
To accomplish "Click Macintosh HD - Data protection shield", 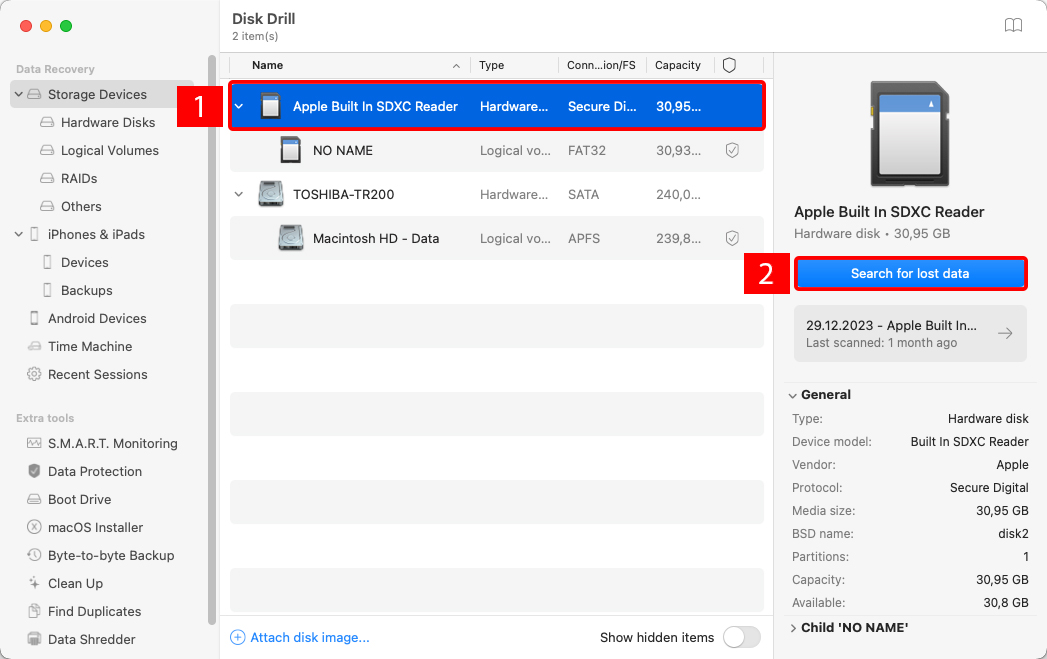I will [732, 238].
